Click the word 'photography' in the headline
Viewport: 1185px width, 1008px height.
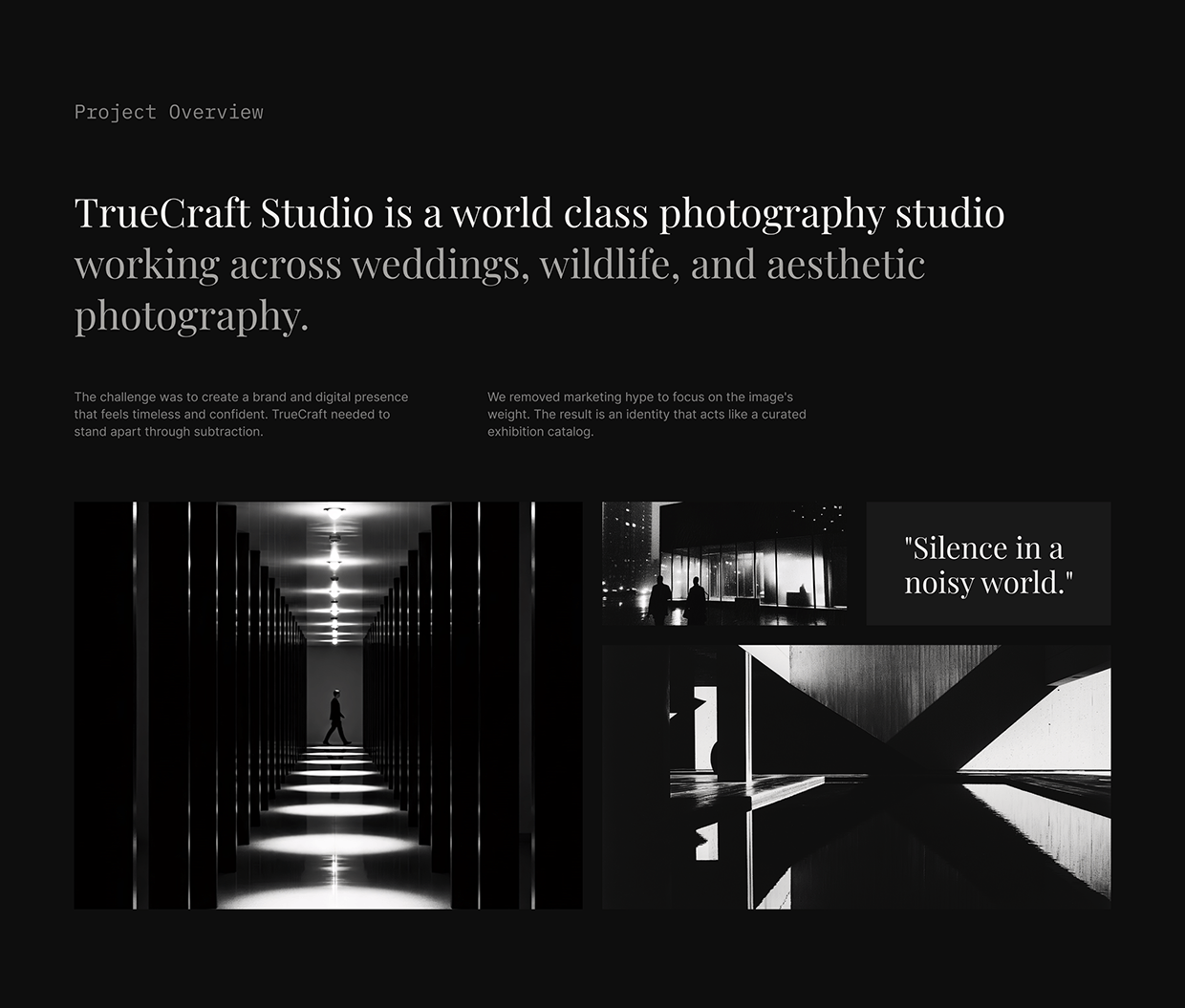(x=771, y=212)
